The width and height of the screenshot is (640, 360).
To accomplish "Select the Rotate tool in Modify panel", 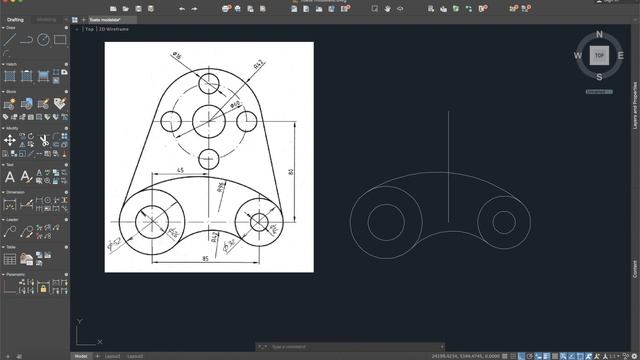I will coord(31,136).
